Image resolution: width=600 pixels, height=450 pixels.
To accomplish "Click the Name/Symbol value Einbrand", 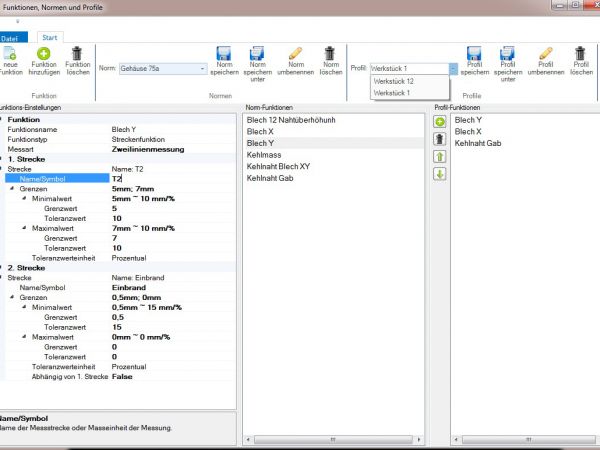I will click(x=129, y=287).
